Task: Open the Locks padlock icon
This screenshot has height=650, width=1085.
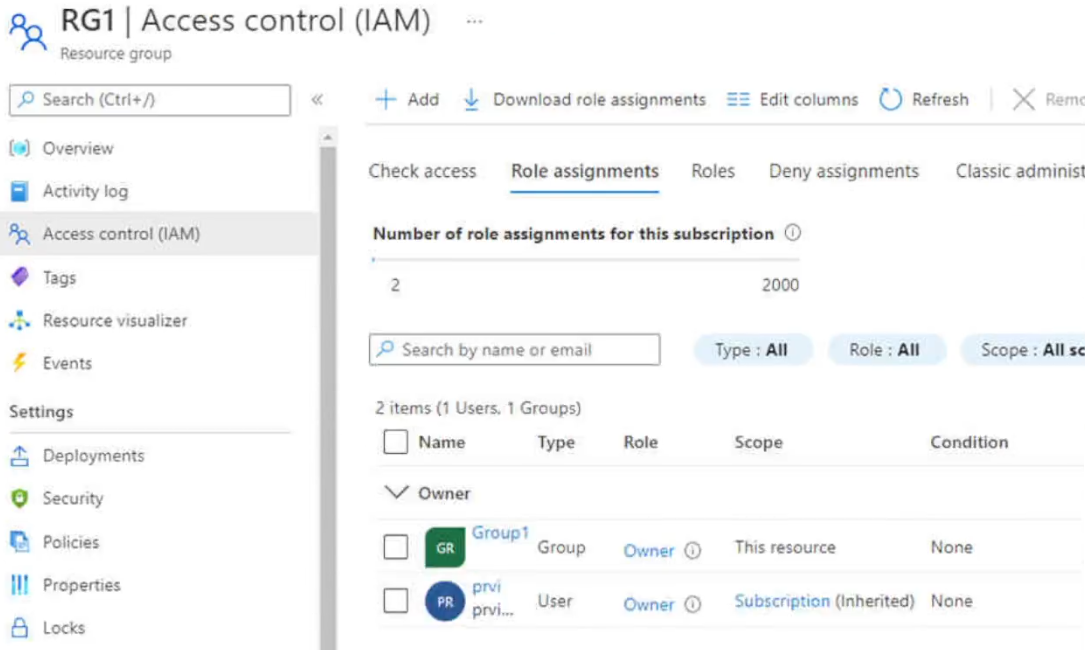Action: 19,628
